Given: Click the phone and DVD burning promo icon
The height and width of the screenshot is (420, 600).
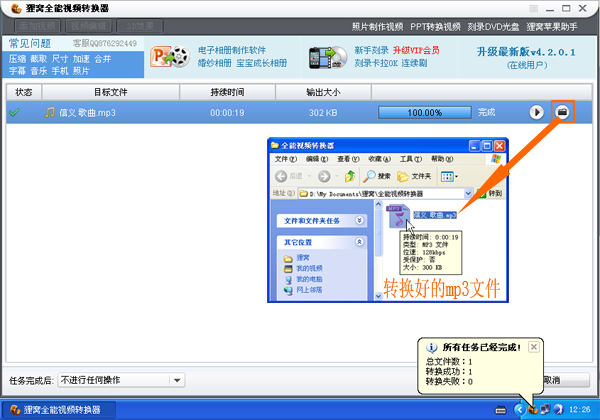Looking at the screenshot, I should point(328,58).
